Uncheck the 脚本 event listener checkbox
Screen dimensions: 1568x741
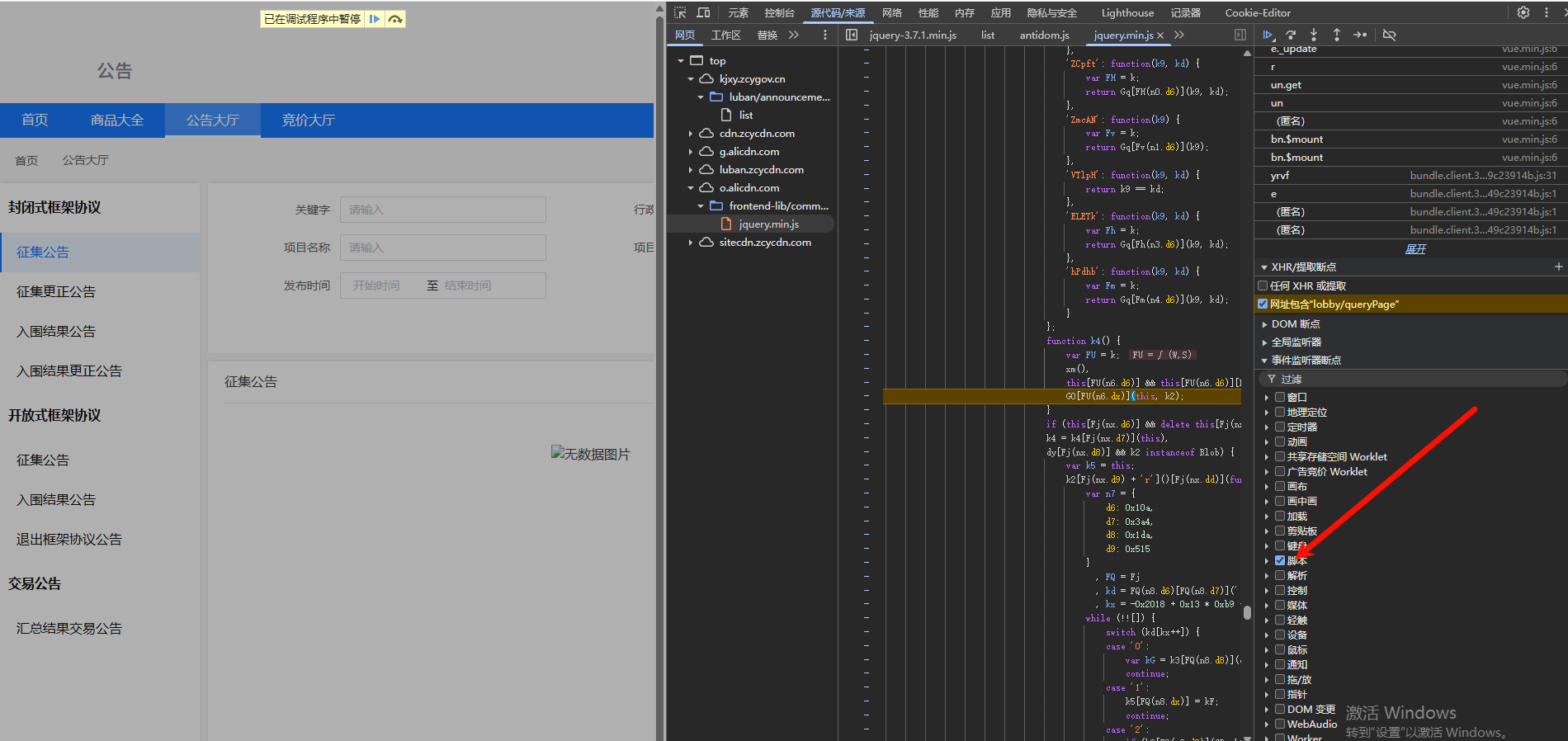click(x=1280, y=560)
